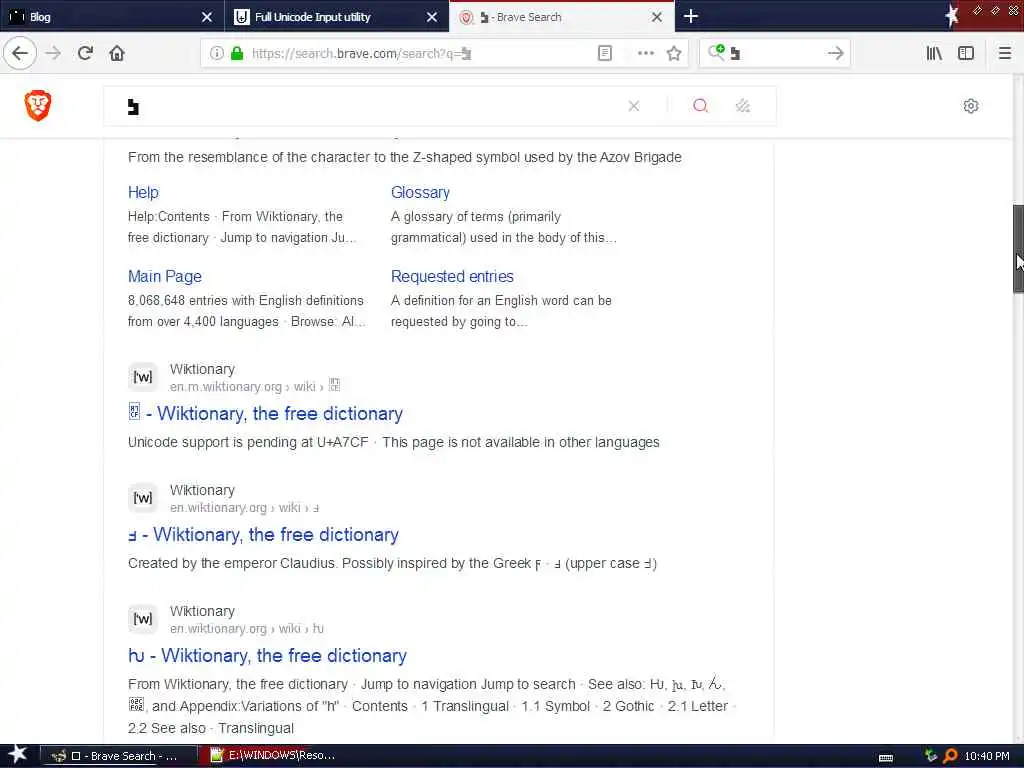Screen dimensions: 1024x768
Task: Click Wiktionary favicon of the ƕ result
Action: click(x=143, y=618)
